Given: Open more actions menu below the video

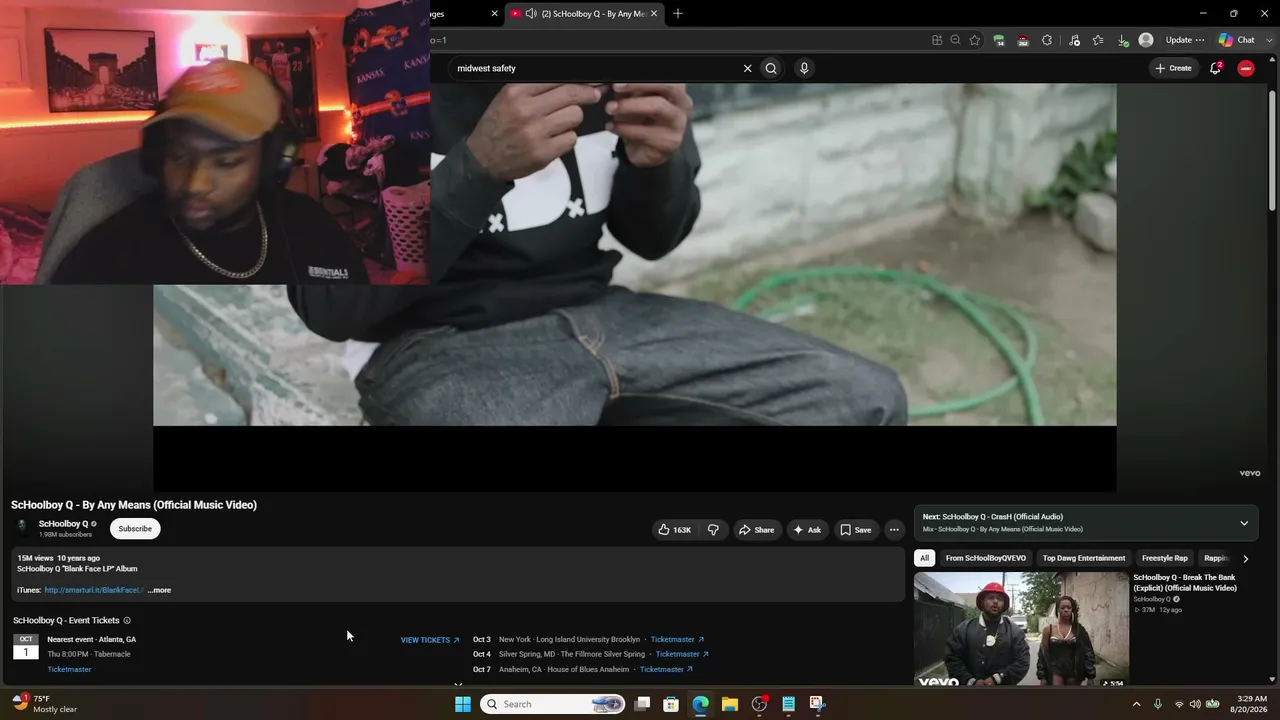Looking at the screenshot, I should 894,530.
